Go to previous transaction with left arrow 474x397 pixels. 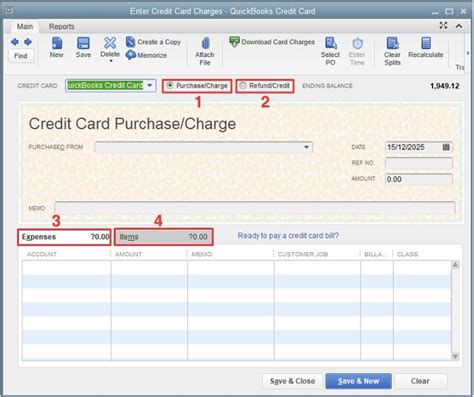click(14, 42)
